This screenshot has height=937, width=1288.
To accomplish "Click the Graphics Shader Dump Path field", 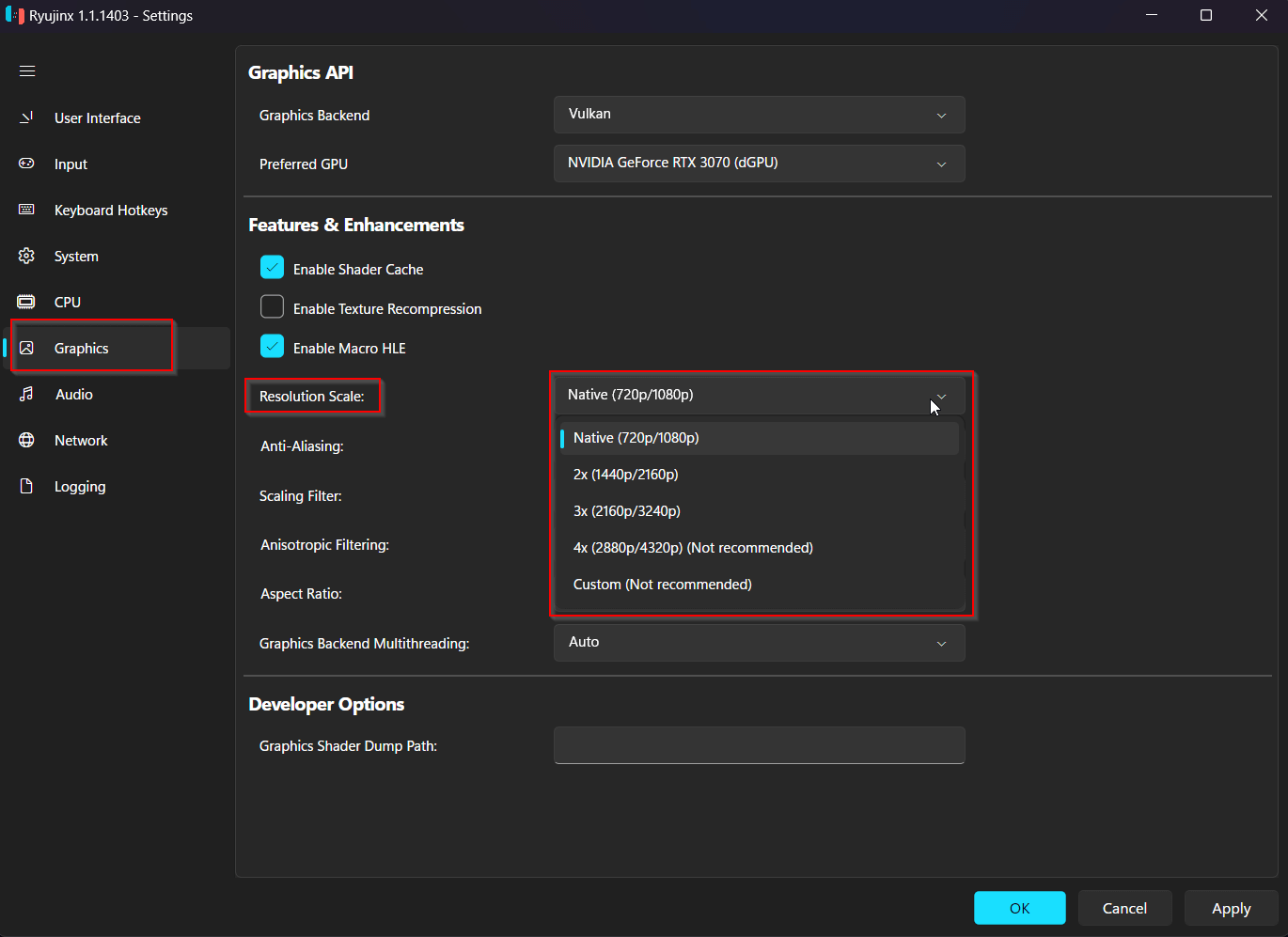I will tap(759, 745).
